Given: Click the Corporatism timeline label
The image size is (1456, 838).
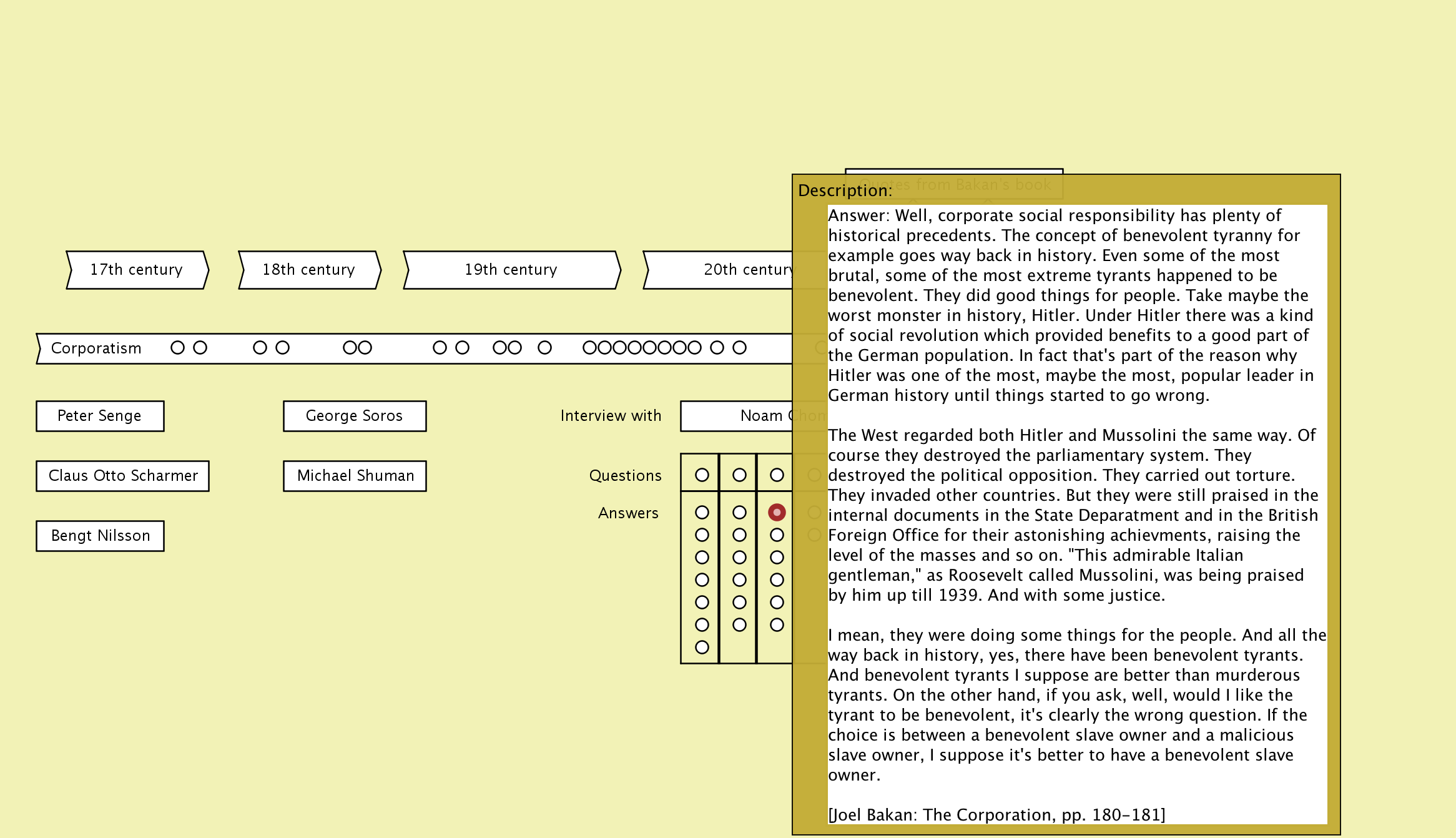Looking at the screenshot, I should point(96,348).
